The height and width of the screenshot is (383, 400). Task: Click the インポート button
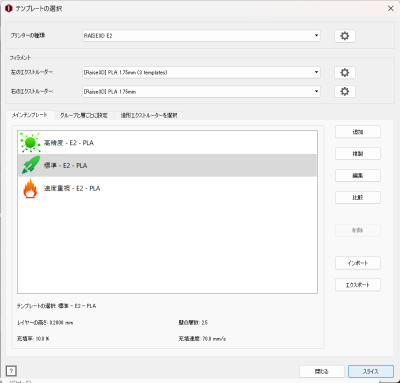pos(358,263)
